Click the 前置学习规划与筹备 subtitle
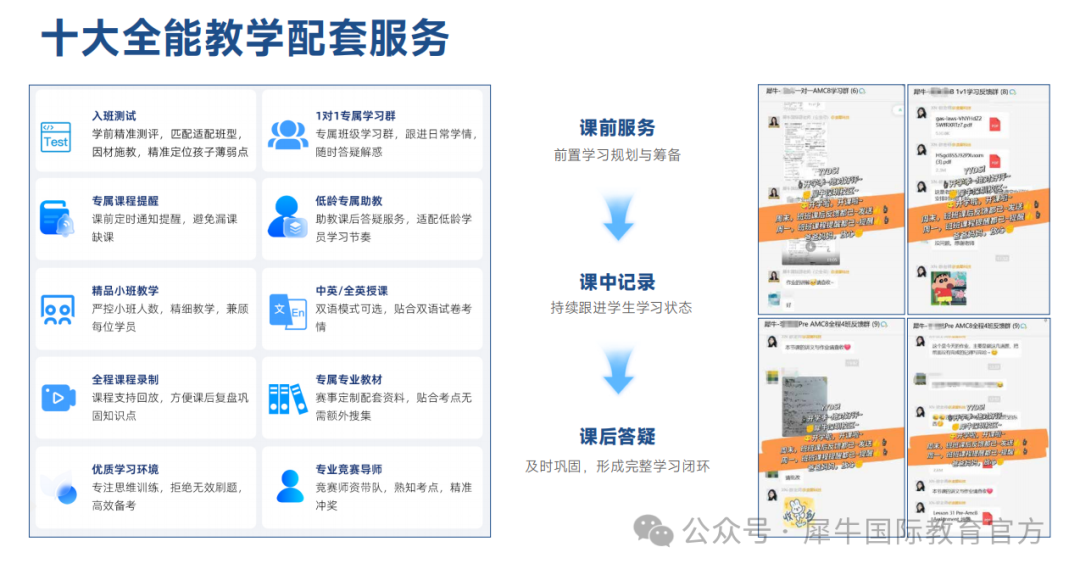 (617, 155)
